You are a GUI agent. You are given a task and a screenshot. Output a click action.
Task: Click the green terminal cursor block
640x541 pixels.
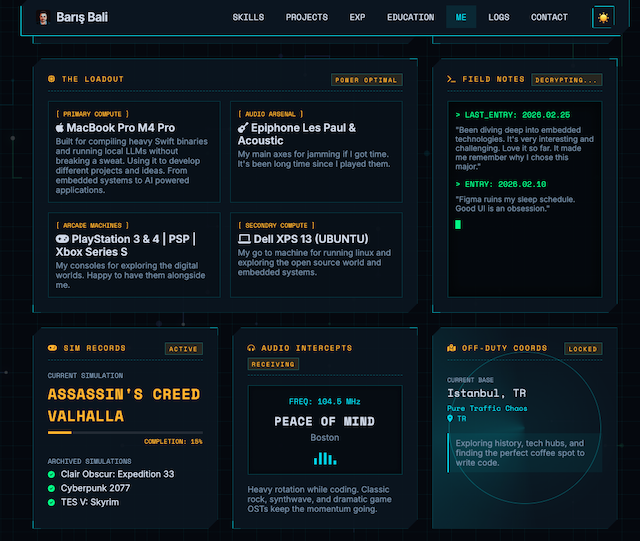458,224
